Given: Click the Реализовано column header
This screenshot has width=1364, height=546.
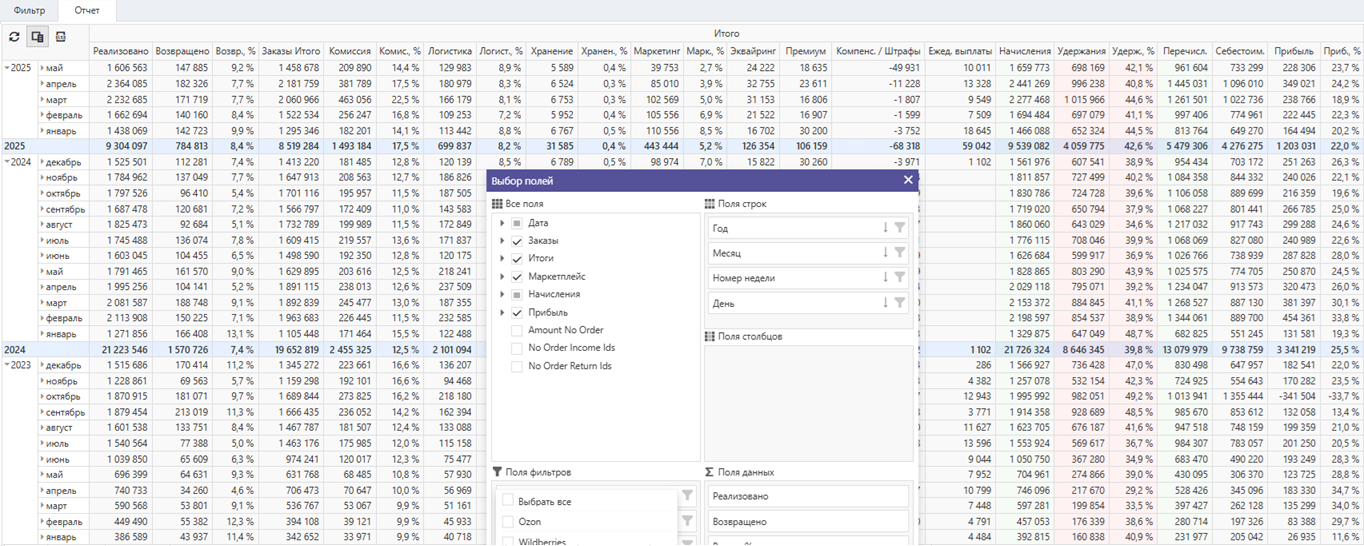Looking at the screenshot, I should click(x=121, y=51).
